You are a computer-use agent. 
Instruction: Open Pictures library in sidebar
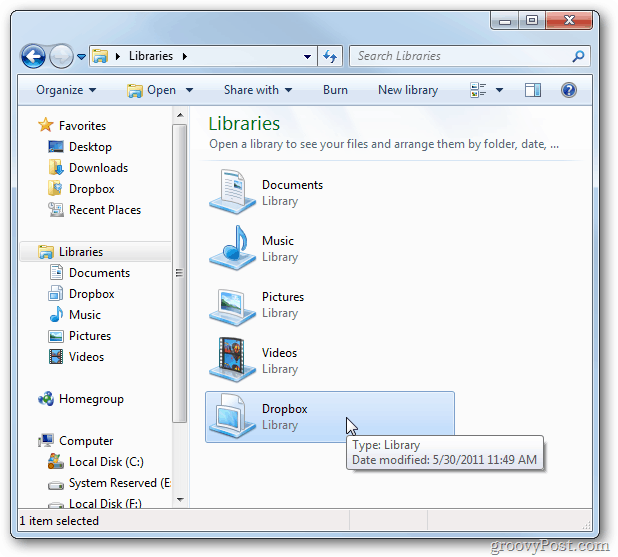pyautogui.click(x=90, y=336)
